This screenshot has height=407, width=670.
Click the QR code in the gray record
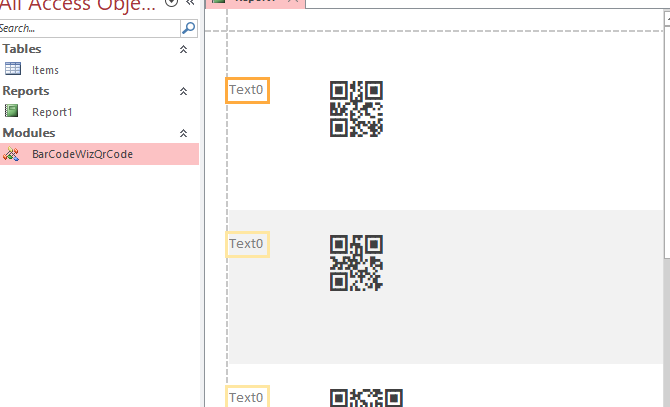click(x=356, y=263)
